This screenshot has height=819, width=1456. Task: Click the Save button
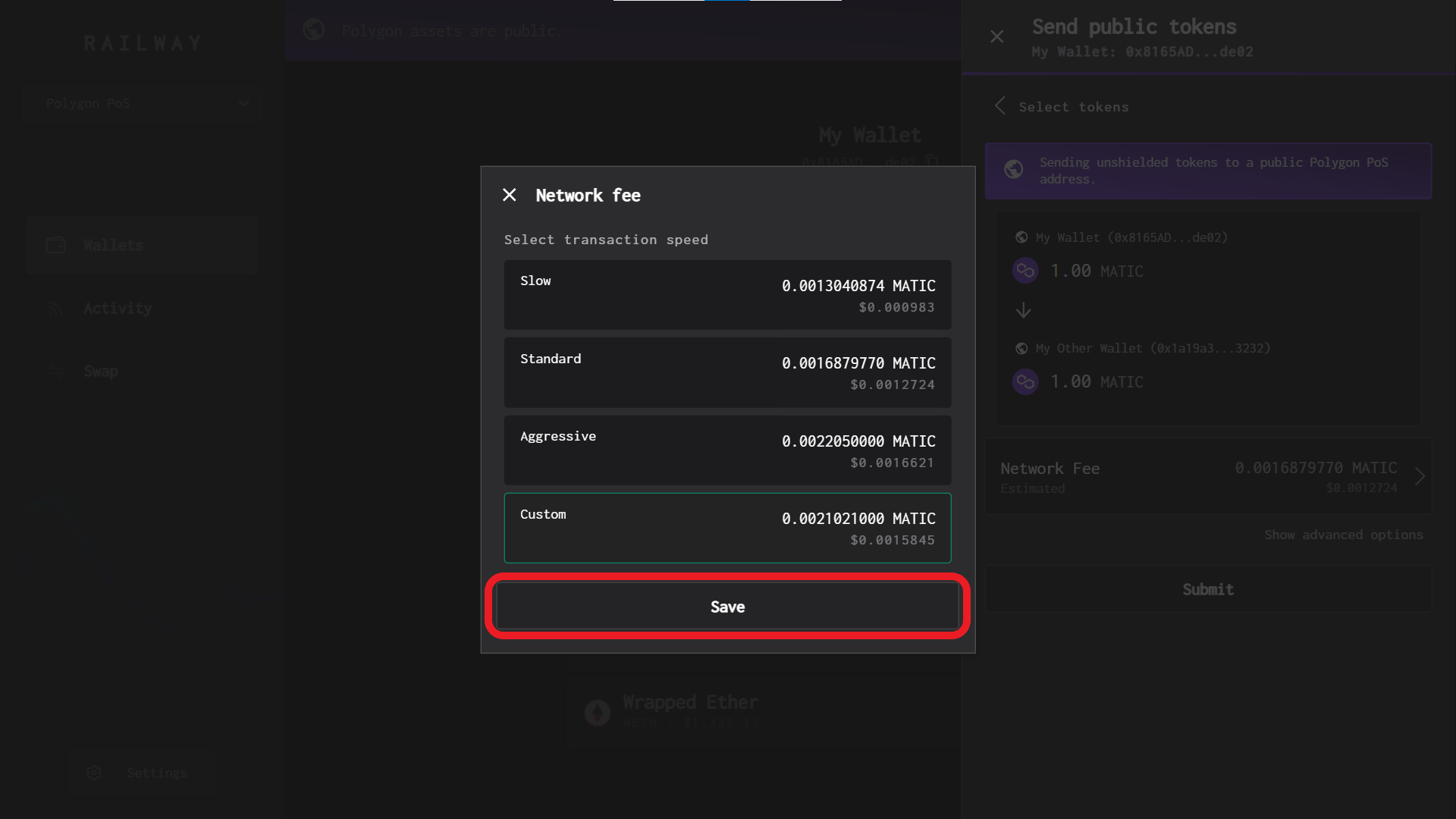(727, 607)
